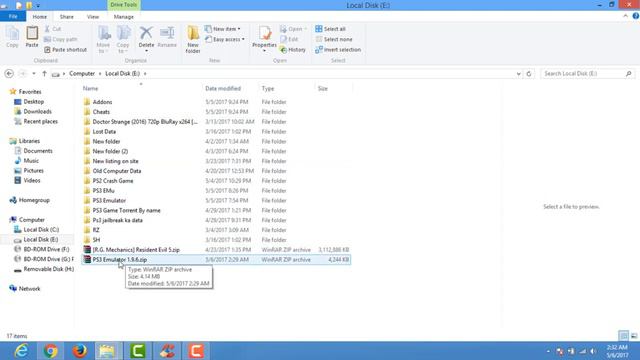Switch to the Share tab
This screenshot has width=640, height=360.
(x=67, y=17)
